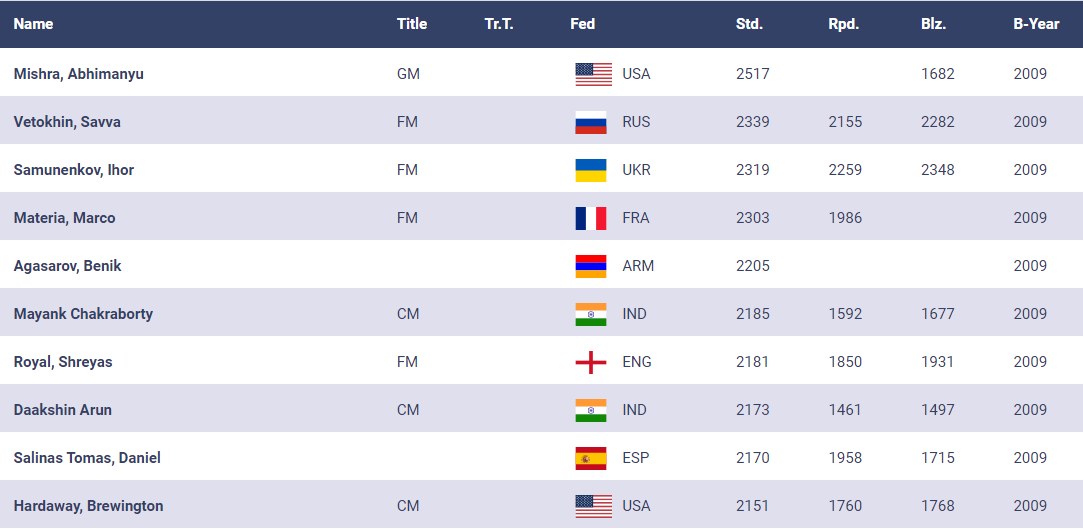Open Agasarov, Benik player profile
1083x532 pixels.
point(67,266)
